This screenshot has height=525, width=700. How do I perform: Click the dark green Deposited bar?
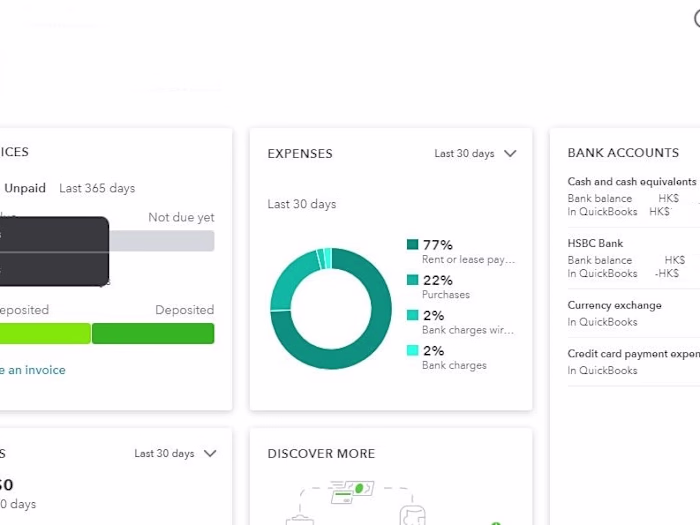(153, 333)
